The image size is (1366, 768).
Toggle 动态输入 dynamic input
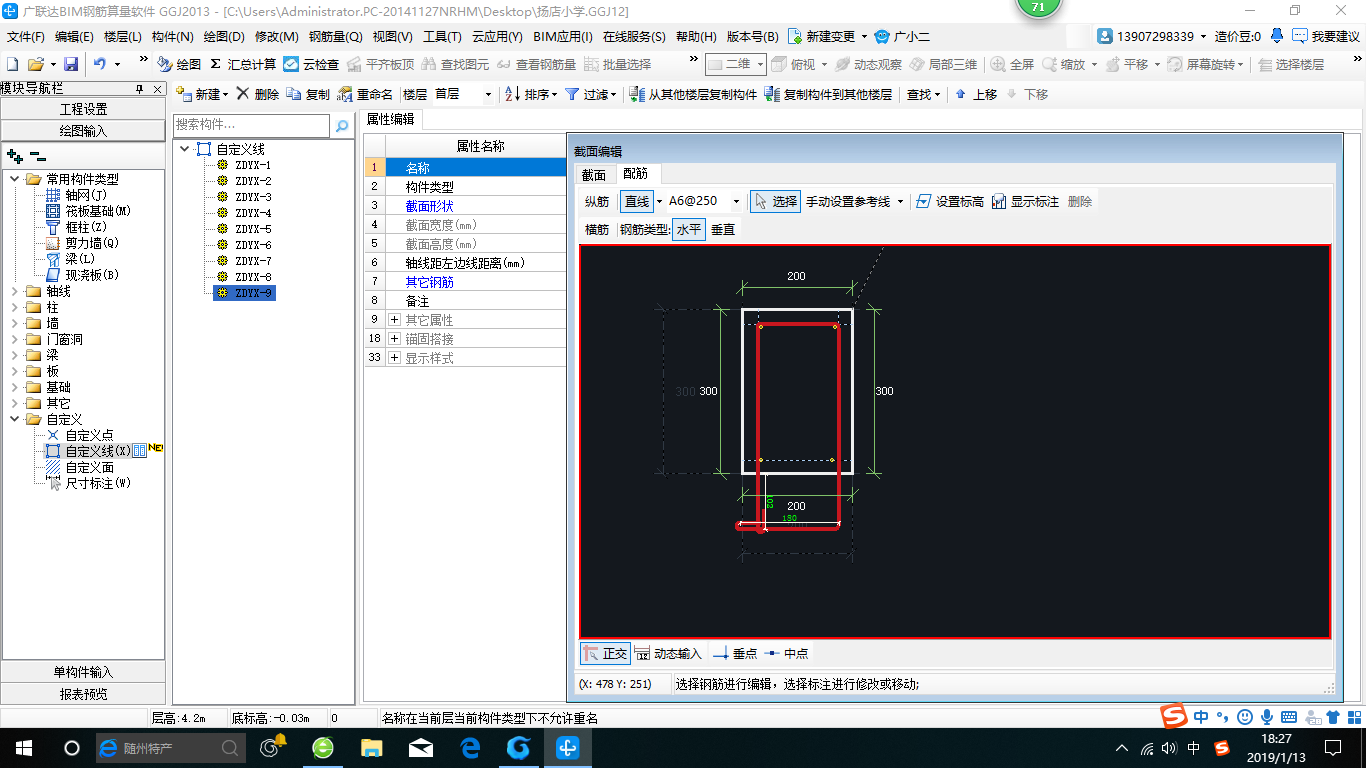pos(669,654)
